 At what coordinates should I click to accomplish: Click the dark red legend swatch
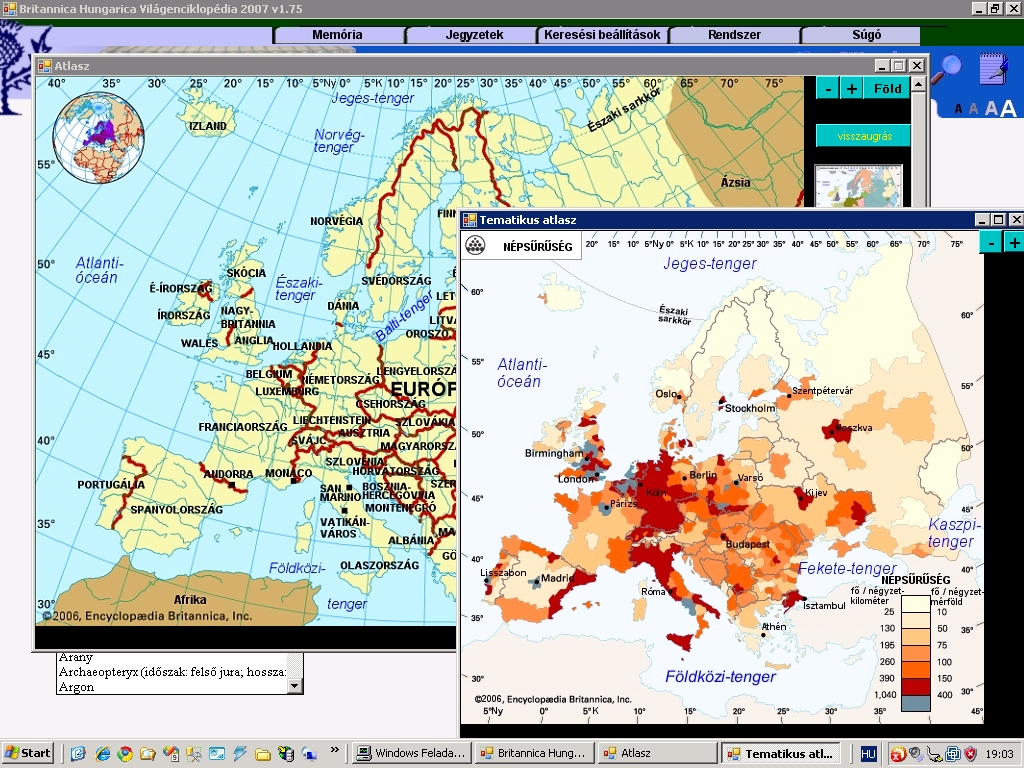pos(916,686)
